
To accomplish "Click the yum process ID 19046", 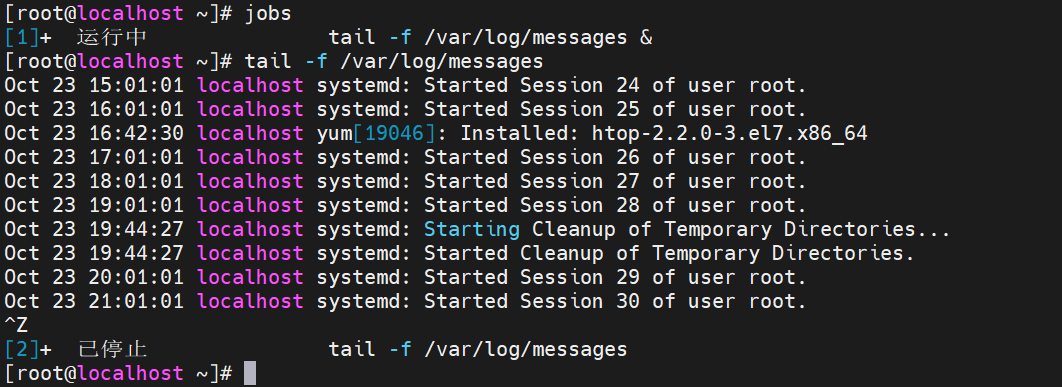I will pos(394,134).
